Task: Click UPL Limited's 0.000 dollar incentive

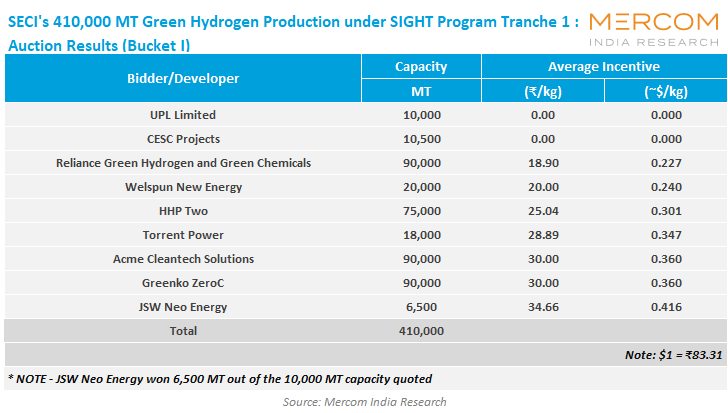Action: 666,115
